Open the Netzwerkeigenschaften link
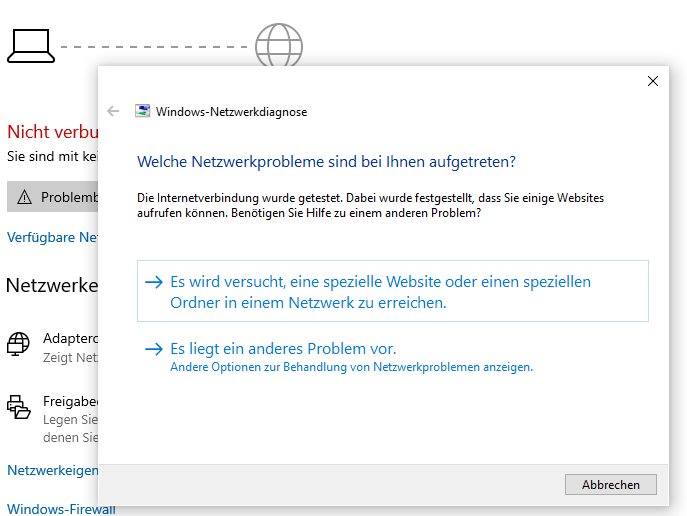The height and width of the screenshot is (516, 687). 53,470
